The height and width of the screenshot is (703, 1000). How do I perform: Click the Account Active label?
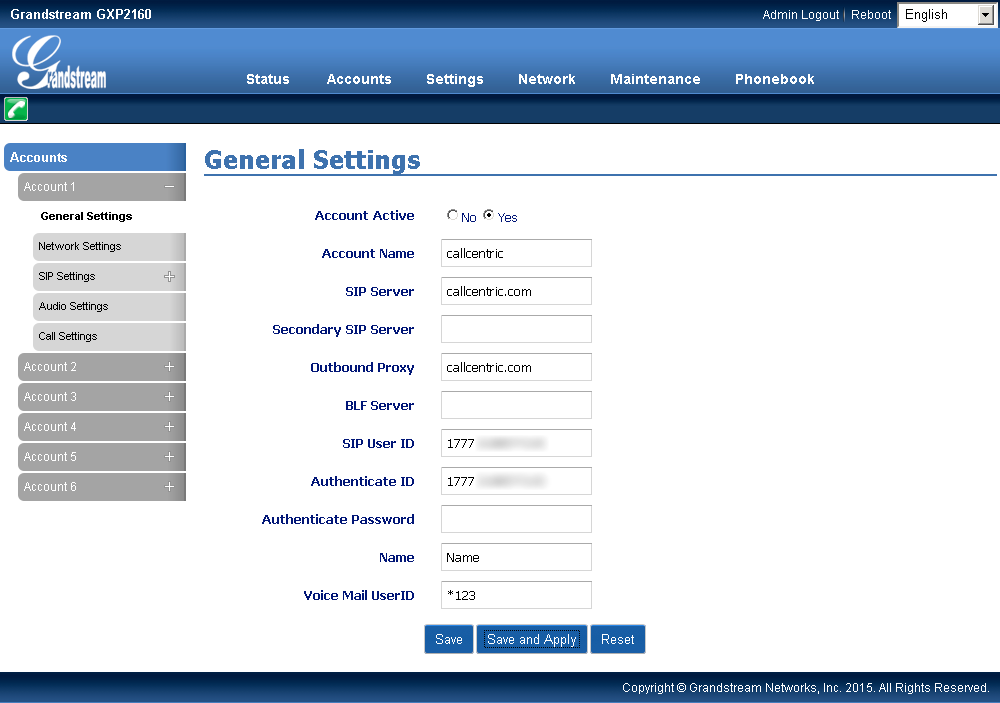click(364, 216)
